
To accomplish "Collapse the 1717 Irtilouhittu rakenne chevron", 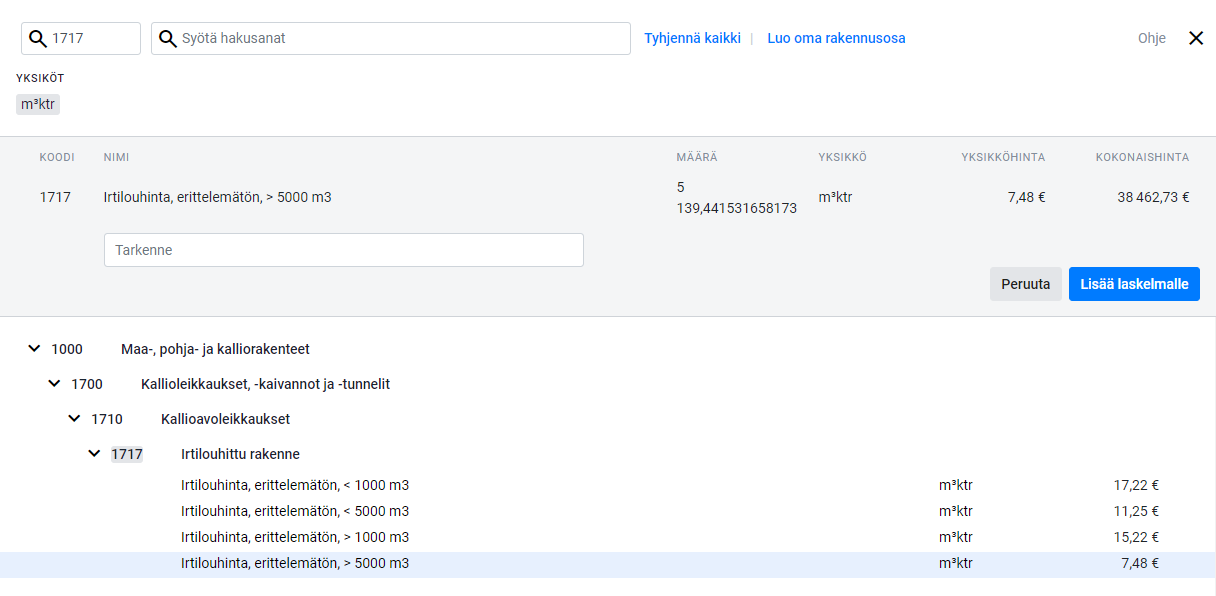I will [94, 454].
